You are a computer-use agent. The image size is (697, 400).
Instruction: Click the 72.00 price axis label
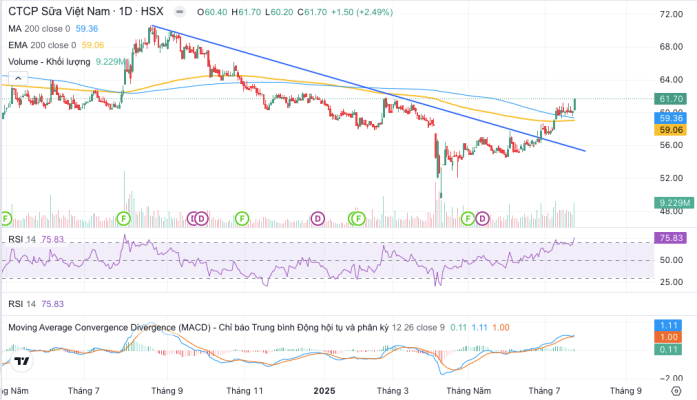[671, 14]
